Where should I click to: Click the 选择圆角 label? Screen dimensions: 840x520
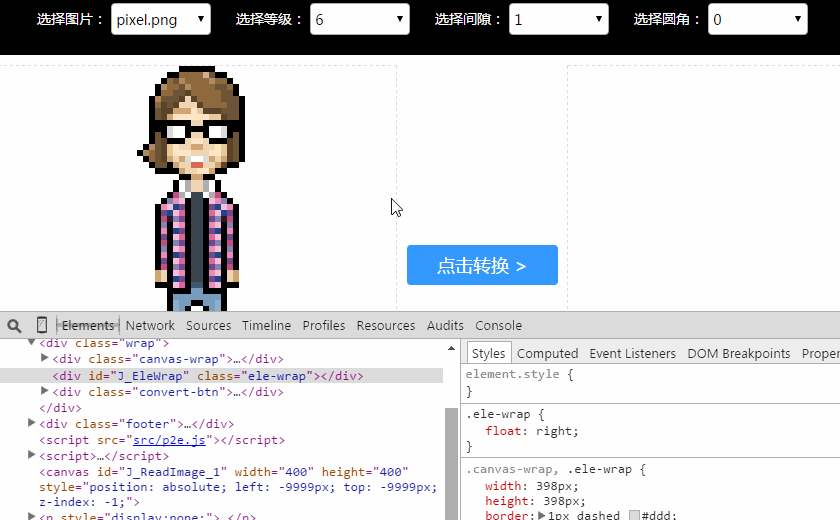click(668, 20)
